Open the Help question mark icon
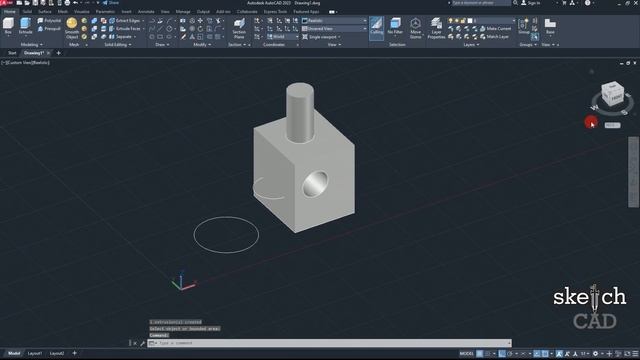 (x=588, y=3)
